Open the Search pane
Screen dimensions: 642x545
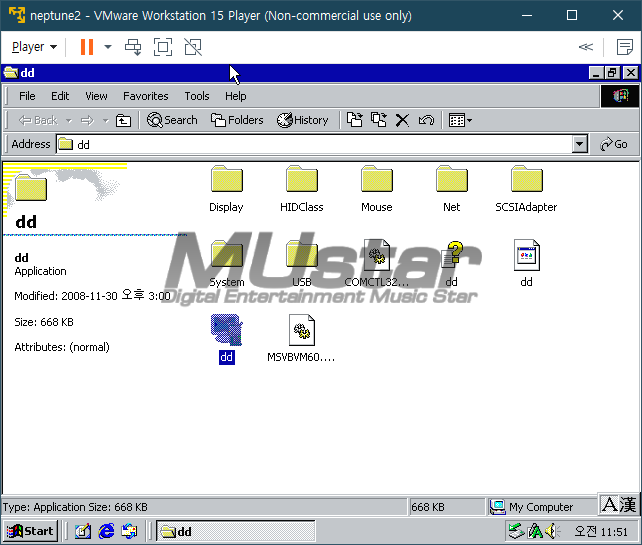point(172,120)
